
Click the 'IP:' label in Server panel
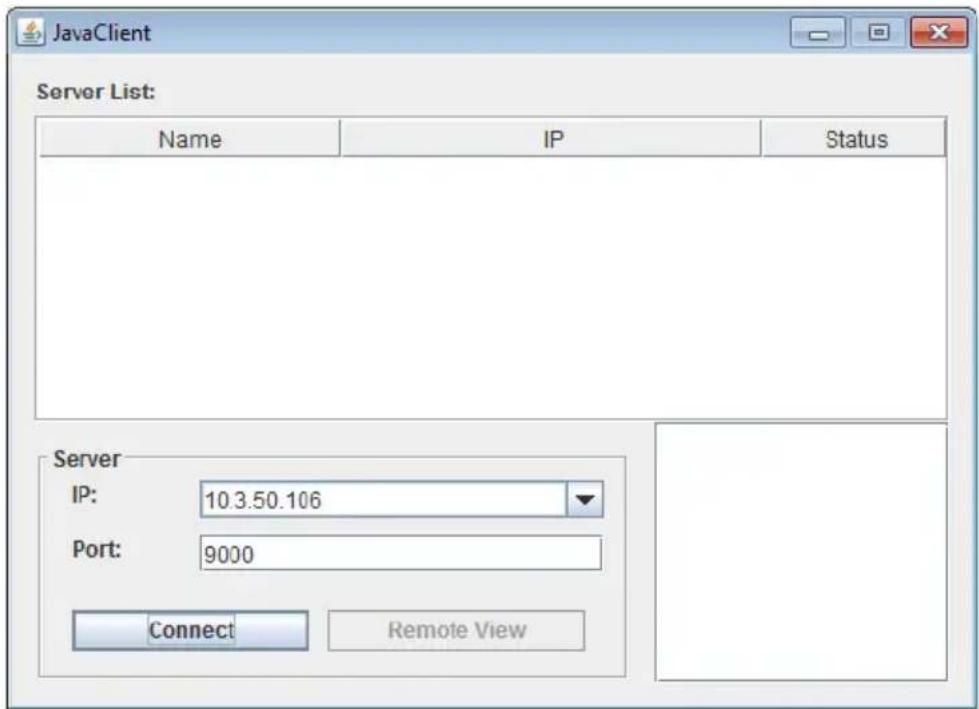click(84, 495)
